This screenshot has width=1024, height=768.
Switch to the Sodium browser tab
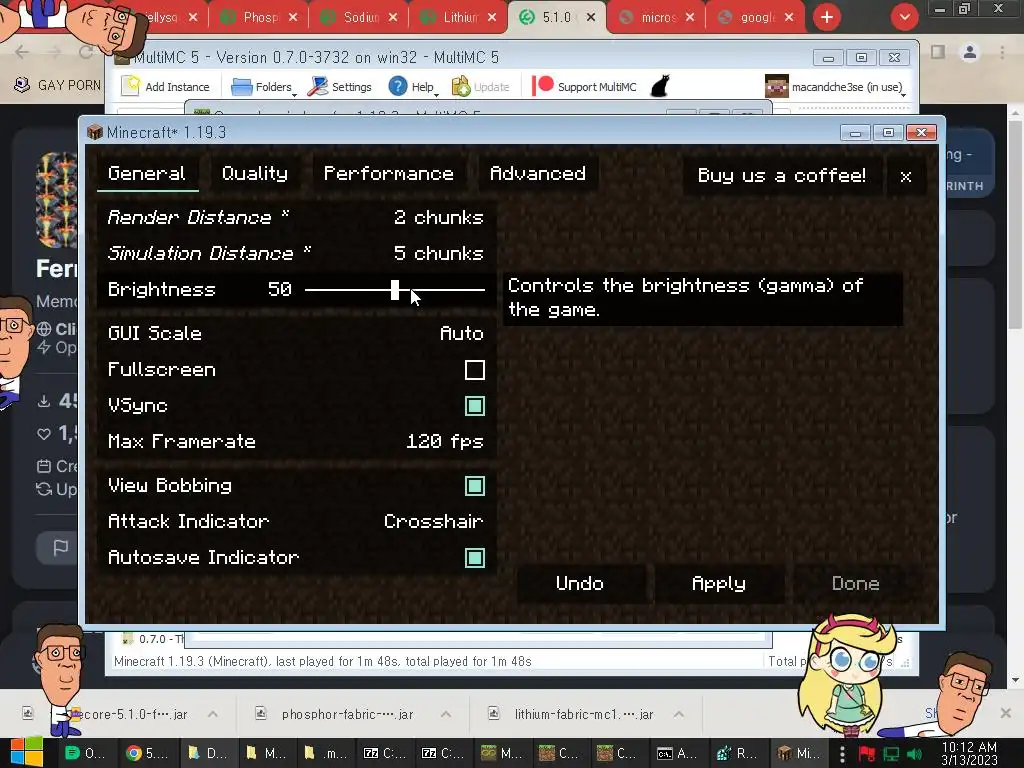[360, 18]
